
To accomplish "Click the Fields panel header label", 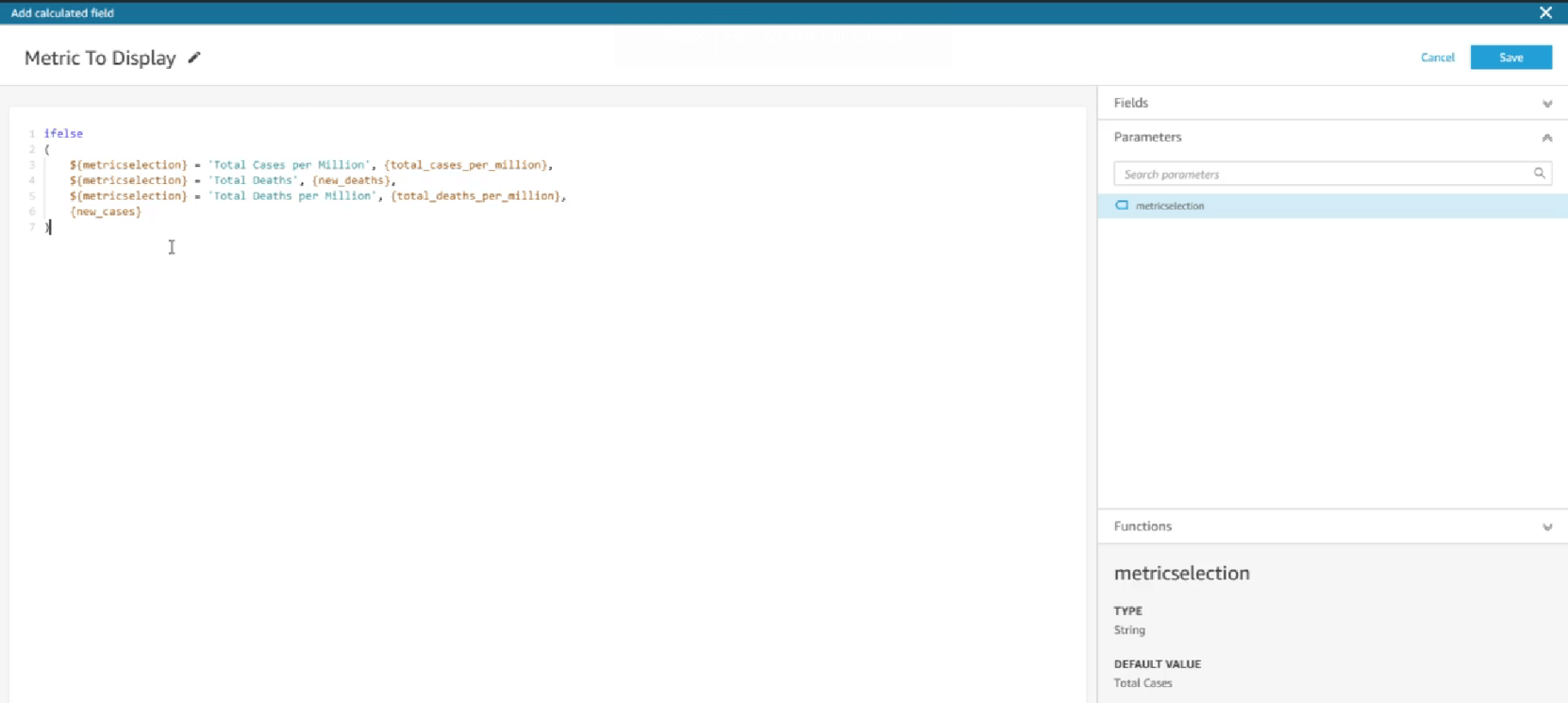I will tap(1130, 103).
